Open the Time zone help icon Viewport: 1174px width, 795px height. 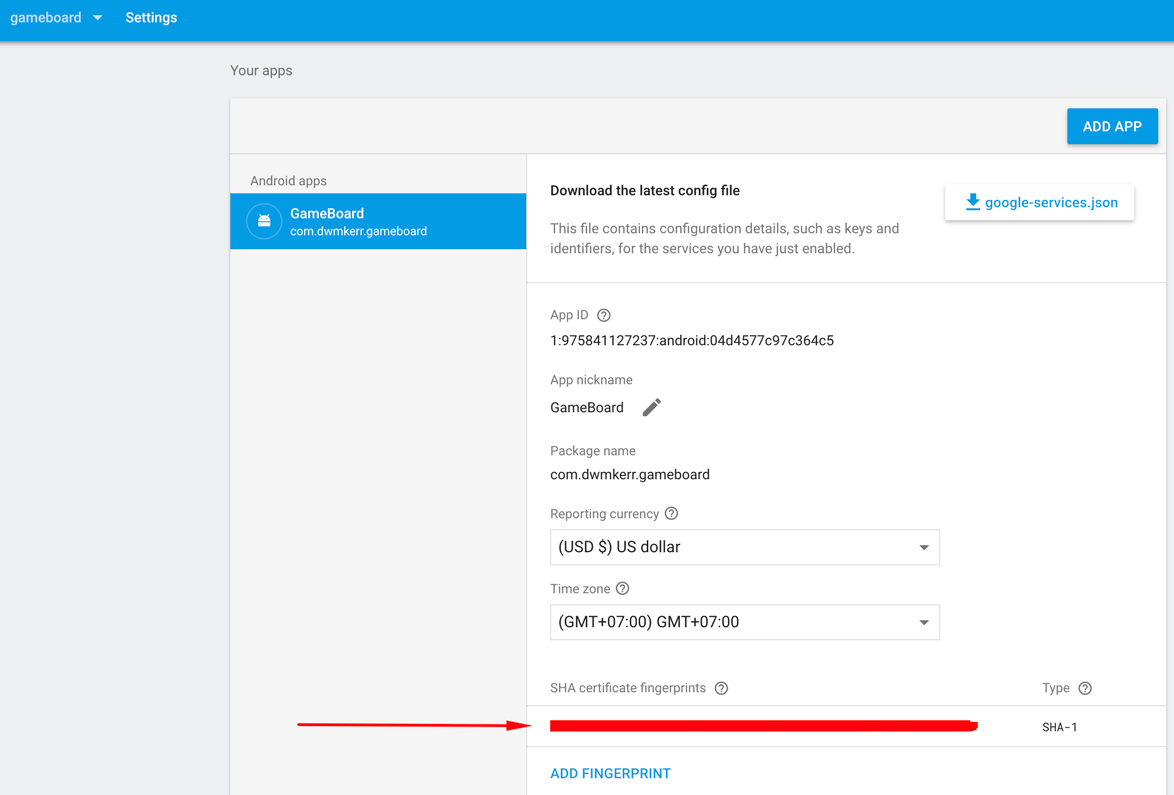coord(622,588)
